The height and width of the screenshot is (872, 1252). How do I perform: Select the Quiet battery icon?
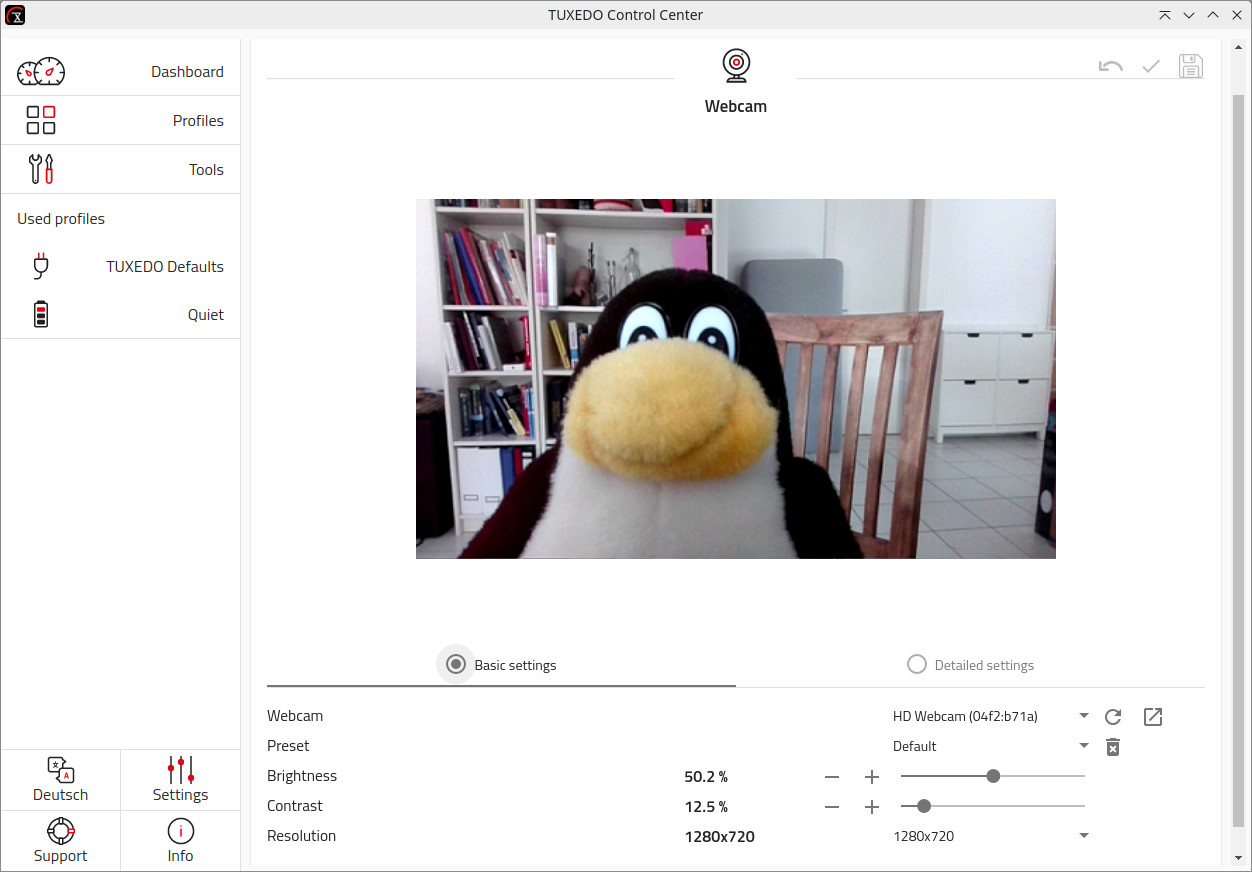click(x=41, y=314)
